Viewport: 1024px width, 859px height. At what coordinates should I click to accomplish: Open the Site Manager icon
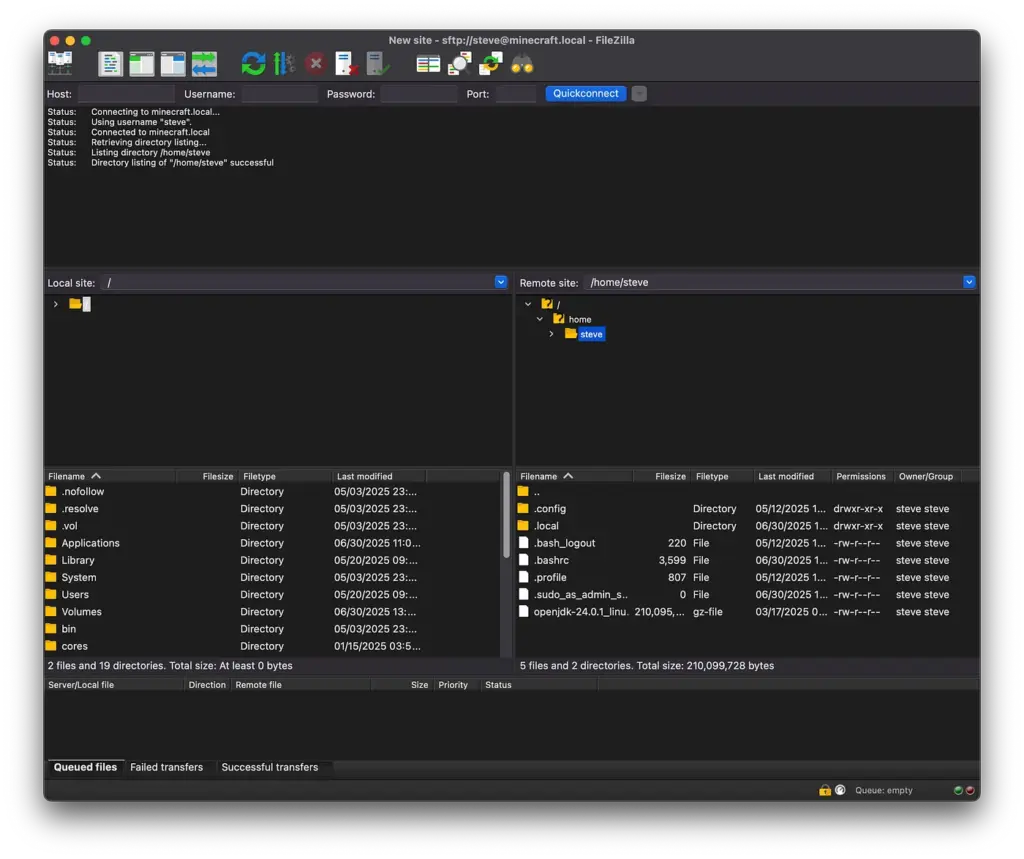pos(60,63)
